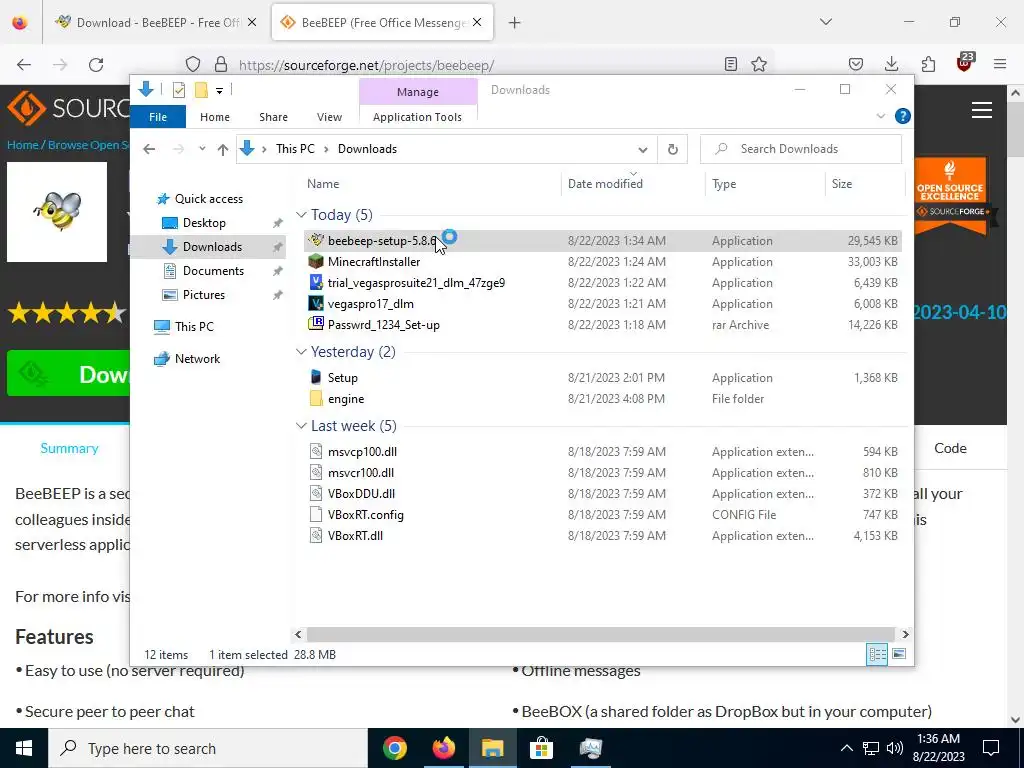Click Properties icon in quick access toolbar
This screenshot has width=1024, height=768.
178,90
